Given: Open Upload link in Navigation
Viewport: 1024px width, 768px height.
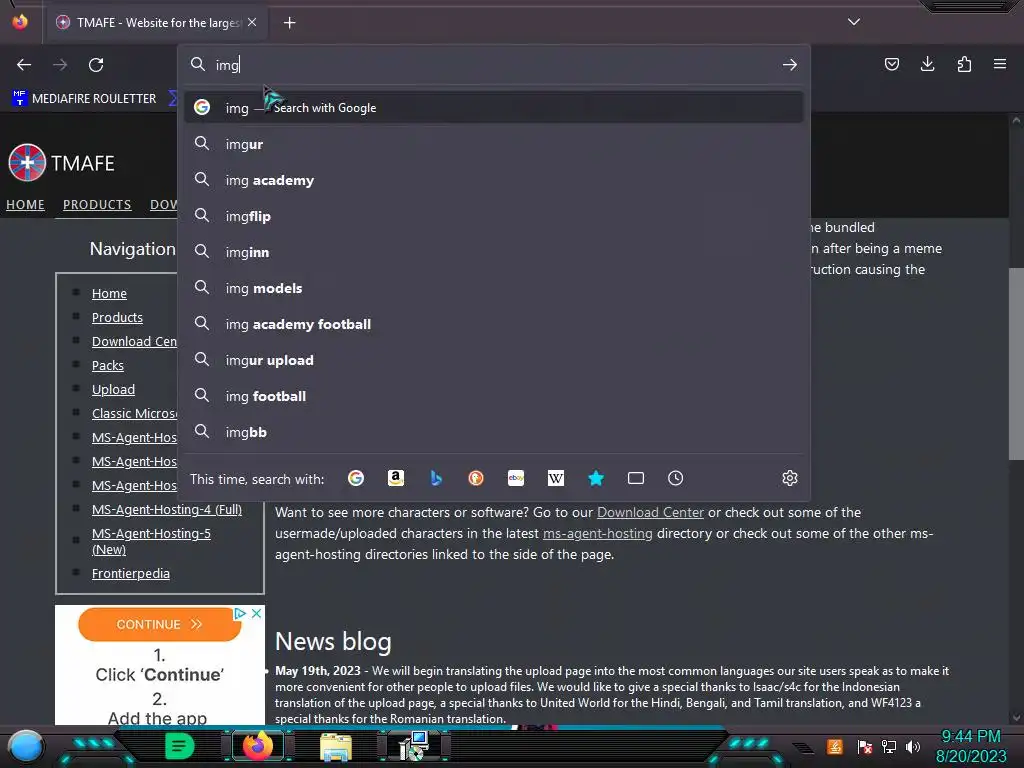Looking at the screenshot, I should (x=113, y=389).
